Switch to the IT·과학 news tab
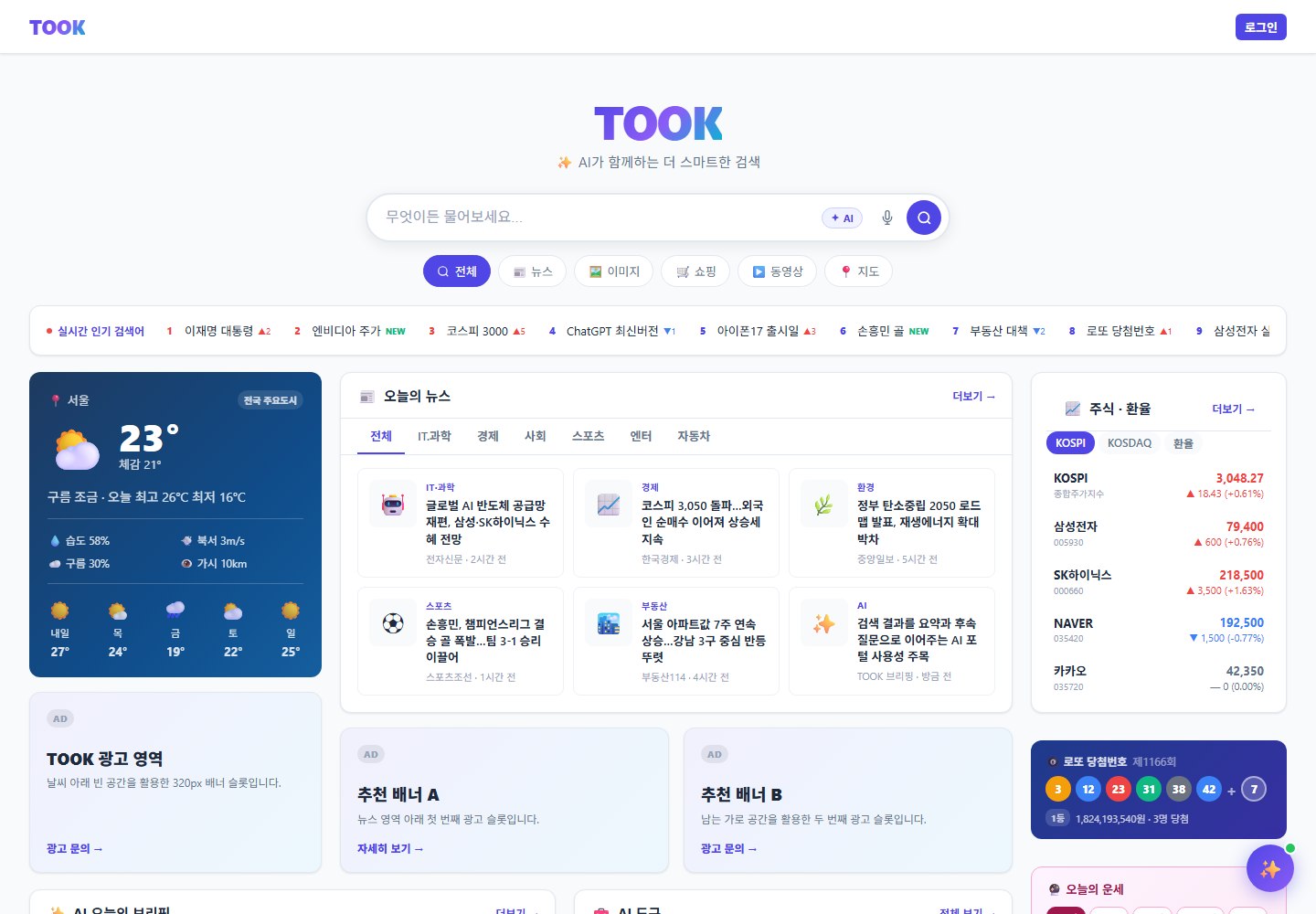This screenshot has height=914, width=1316. [434, 436]
